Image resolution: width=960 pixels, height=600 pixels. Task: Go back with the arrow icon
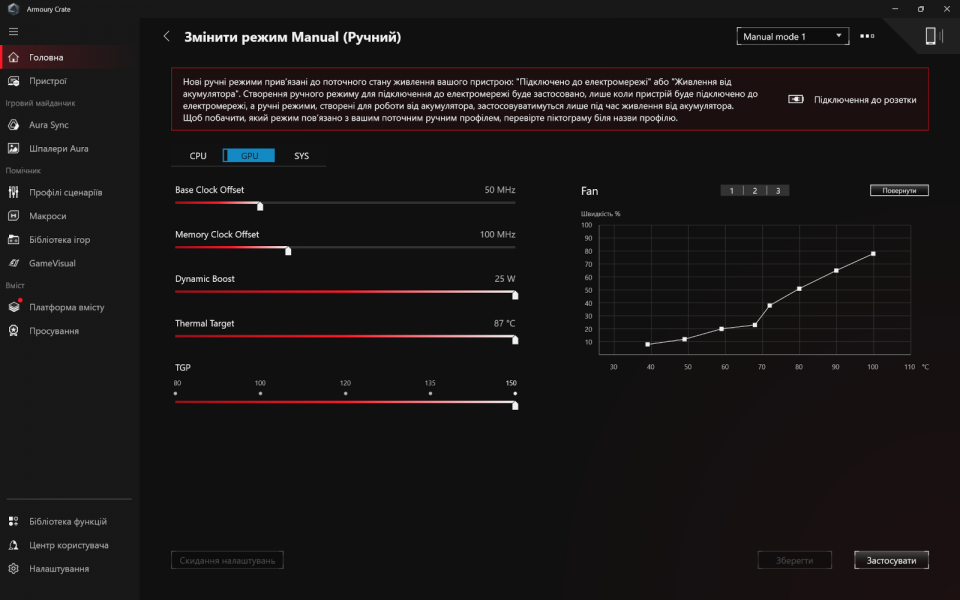(167, 36)
